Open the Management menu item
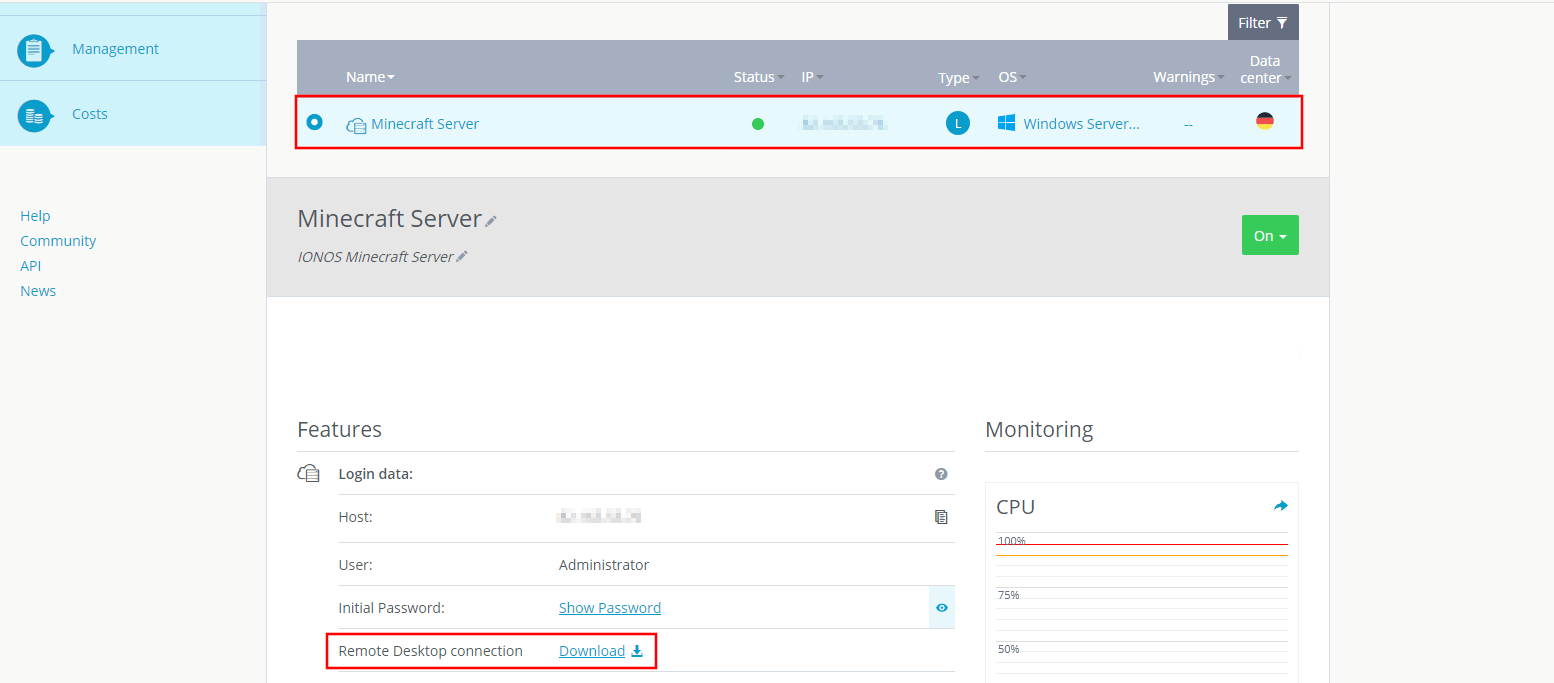Viewport: 1554px width, 683px height. 115,49
